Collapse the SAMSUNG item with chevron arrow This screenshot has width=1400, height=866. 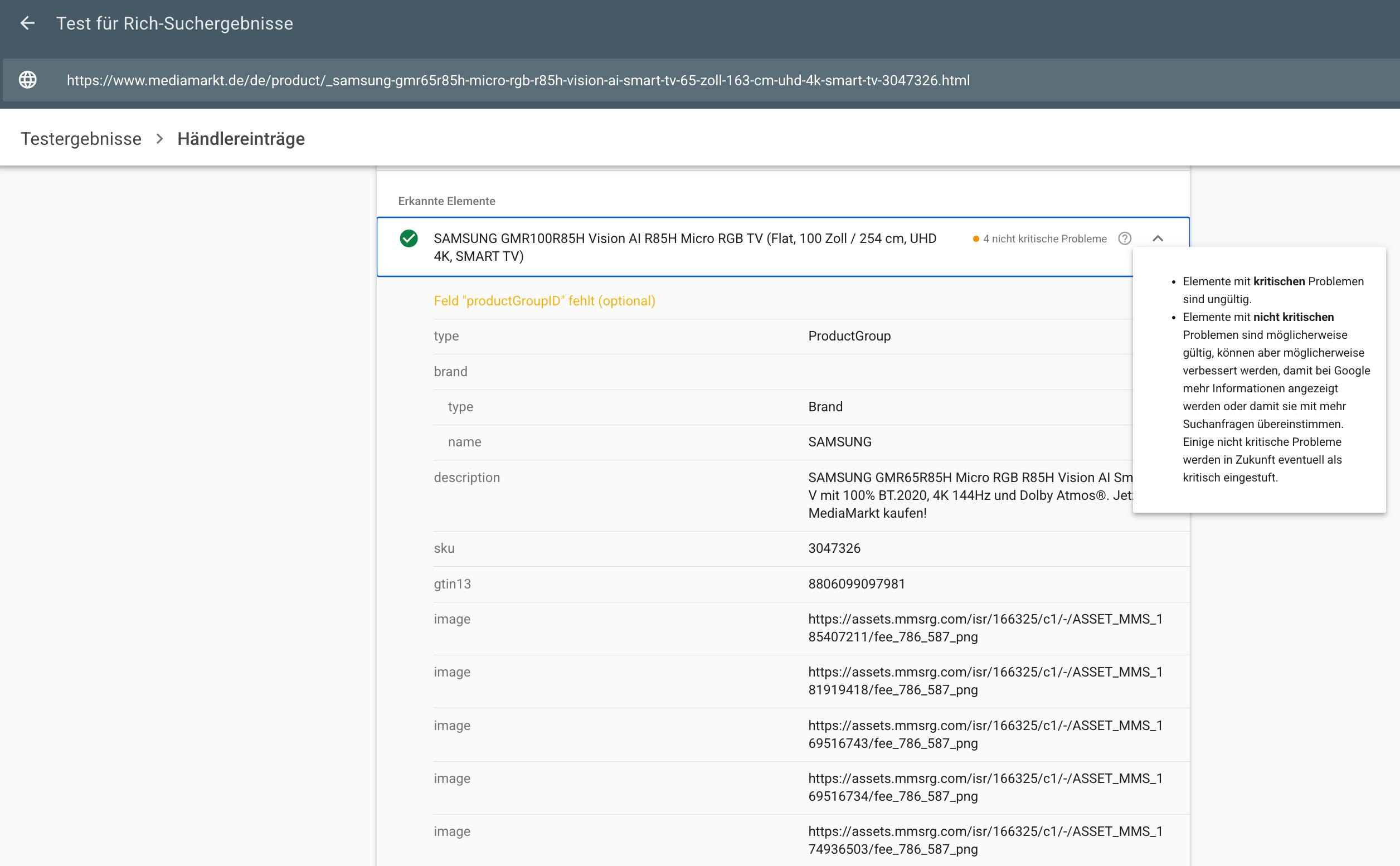tap(1158, 239)
